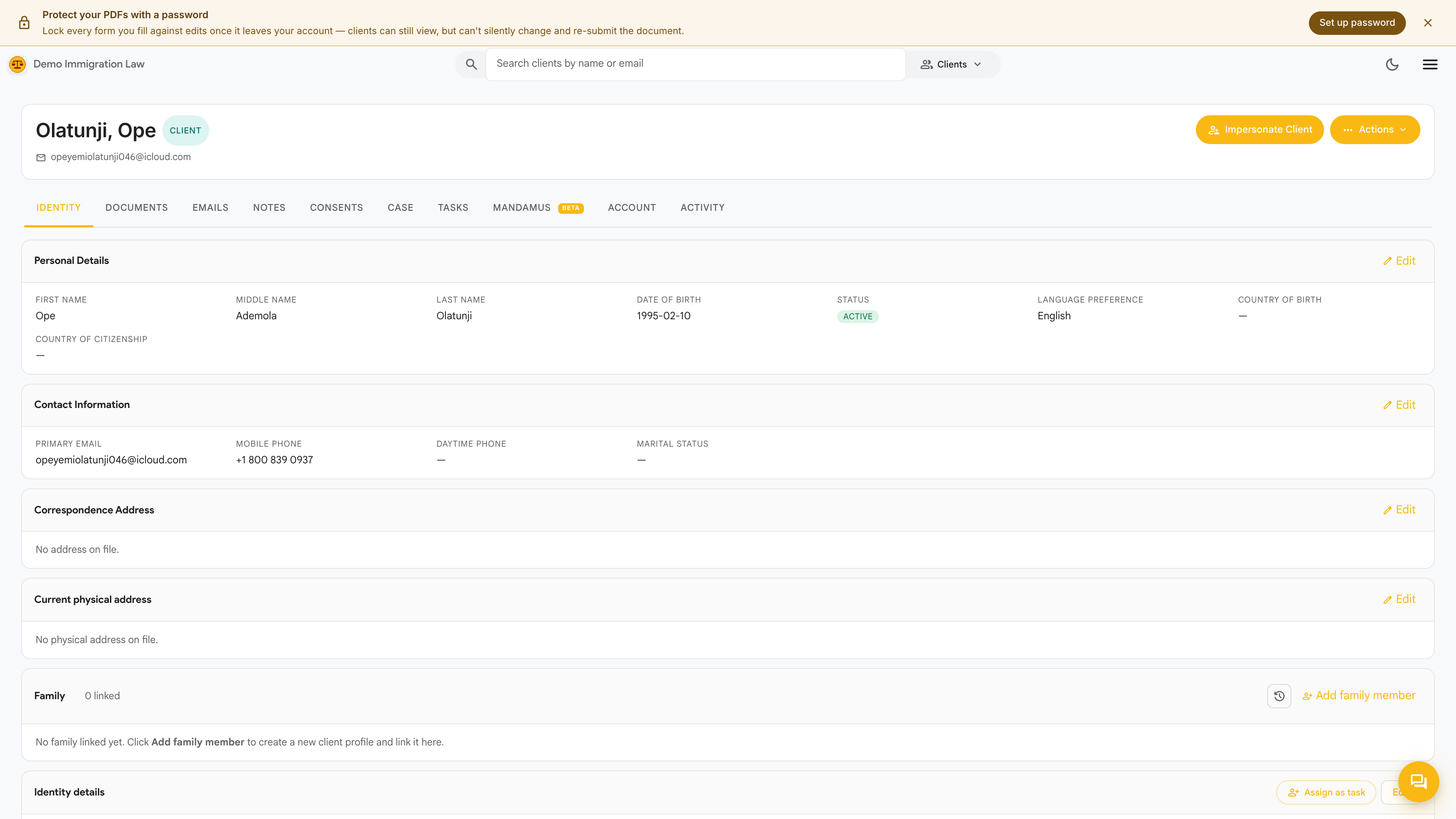This screenshot has width=1456, height=819.
Task: Click the BETA badge on Mandamus
Action: point(571,208)
